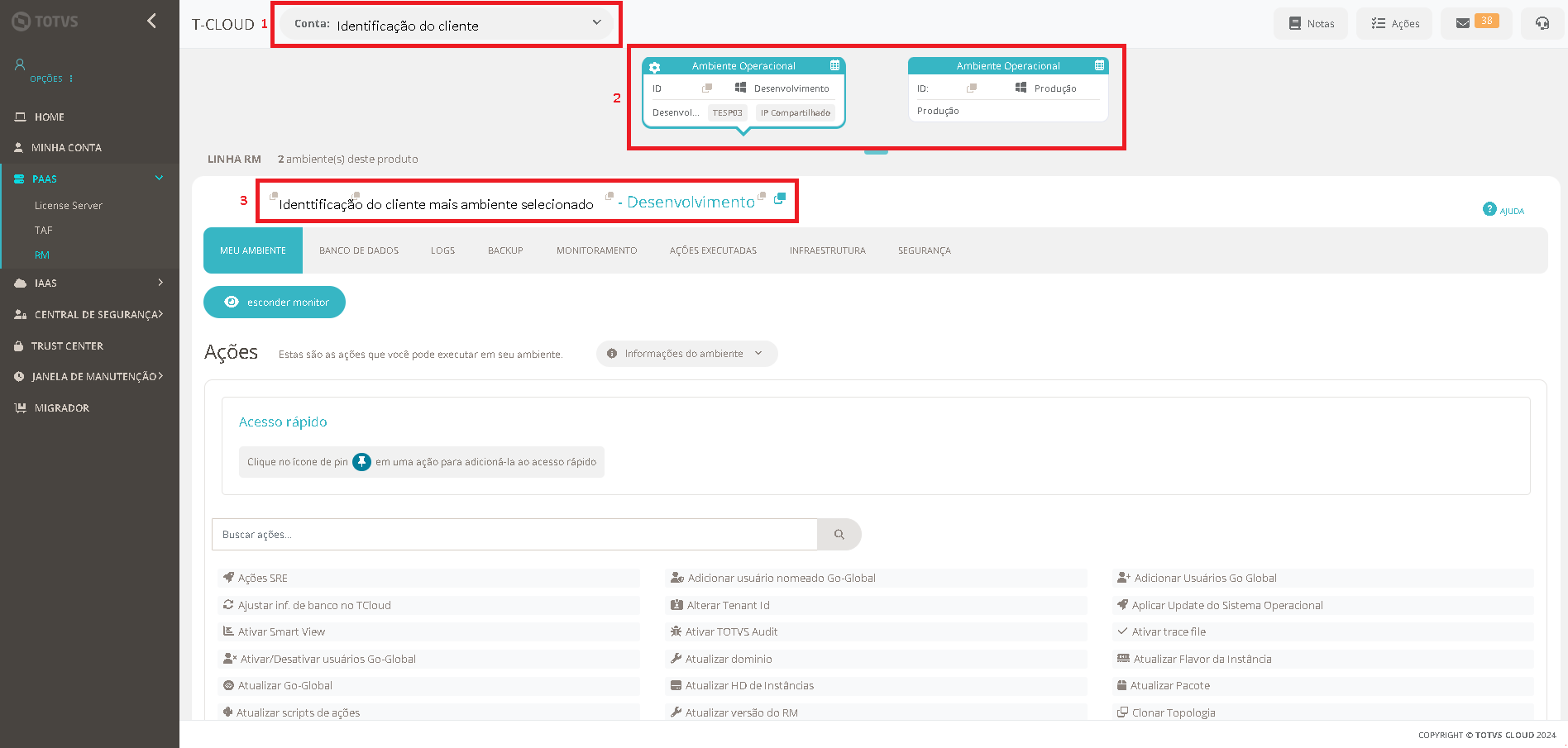
Task: Open TAF under PAAS
Action: click(x=43, y=230)
